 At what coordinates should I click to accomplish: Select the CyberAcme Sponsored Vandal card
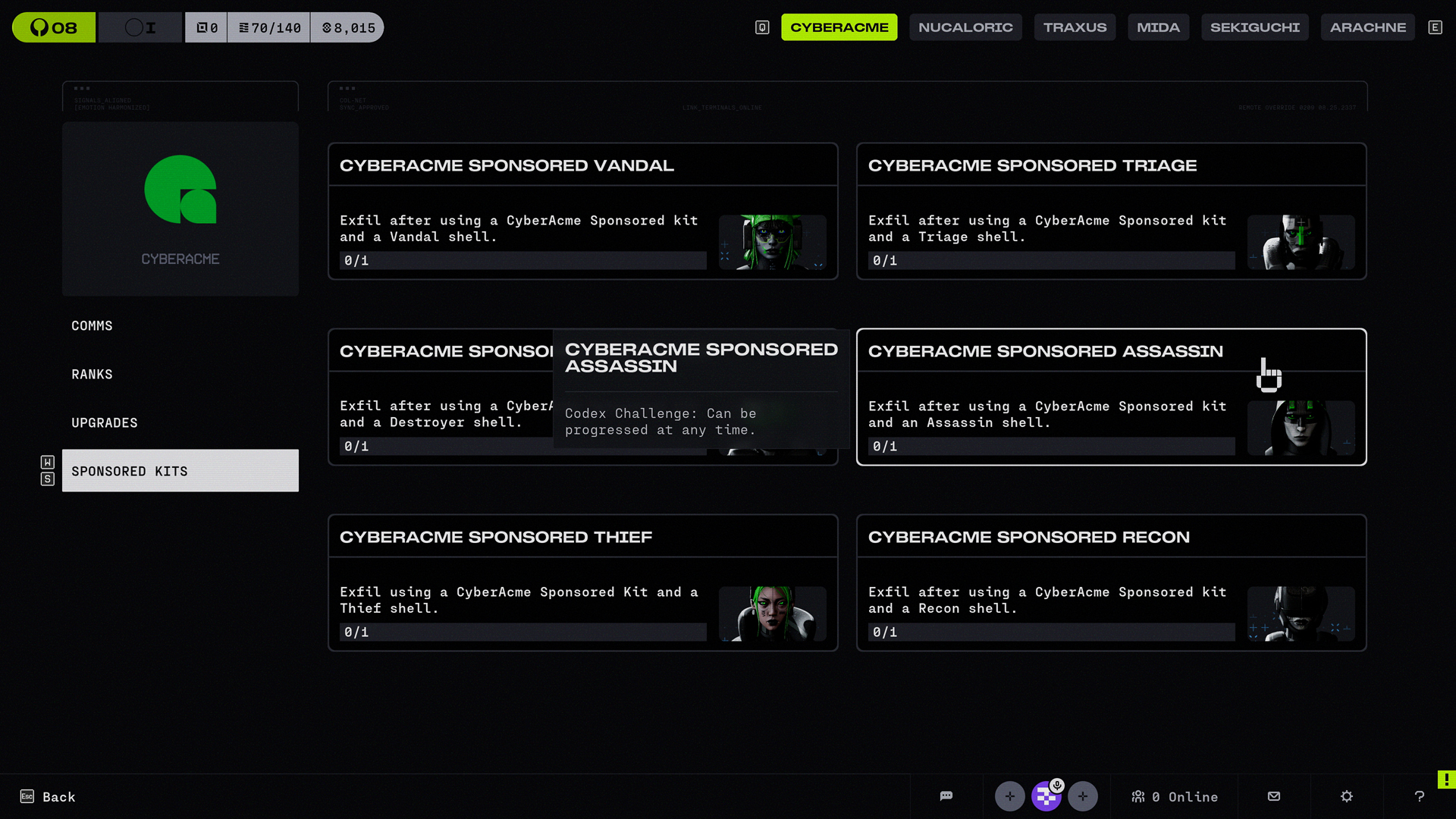click(x=582, y=211)
